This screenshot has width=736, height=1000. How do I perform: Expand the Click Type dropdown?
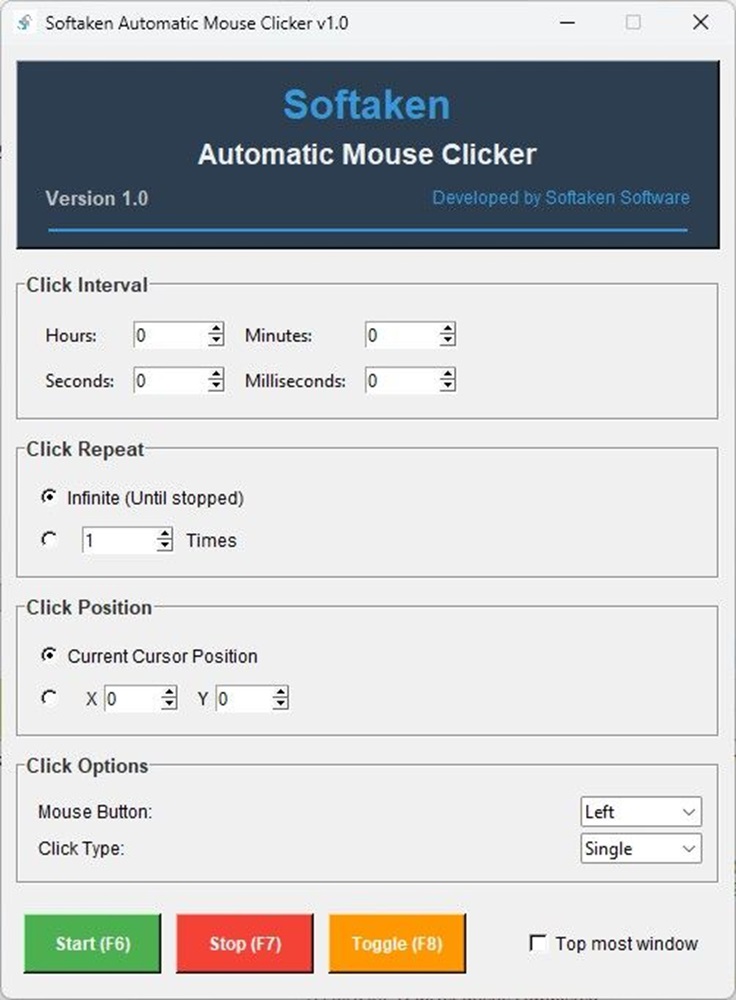641,849
